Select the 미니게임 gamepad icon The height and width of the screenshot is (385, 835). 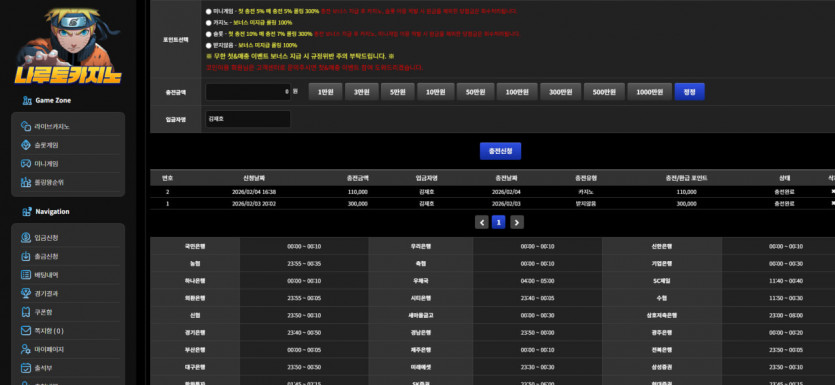click(26, 163)
